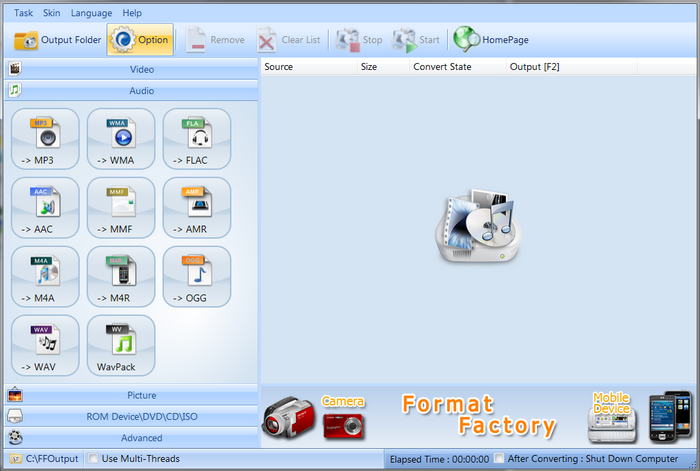Screen dimensions: 700x471
Task: Open the Language menu
Action: [x=92, y=13]
